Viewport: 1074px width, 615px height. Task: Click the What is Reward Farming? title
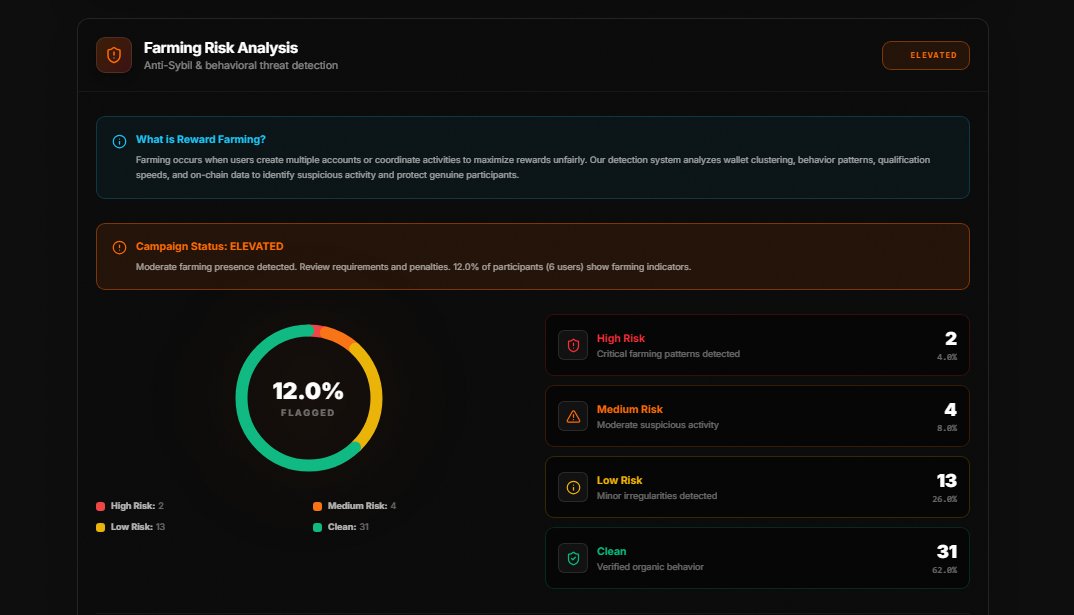coord(201,139)
